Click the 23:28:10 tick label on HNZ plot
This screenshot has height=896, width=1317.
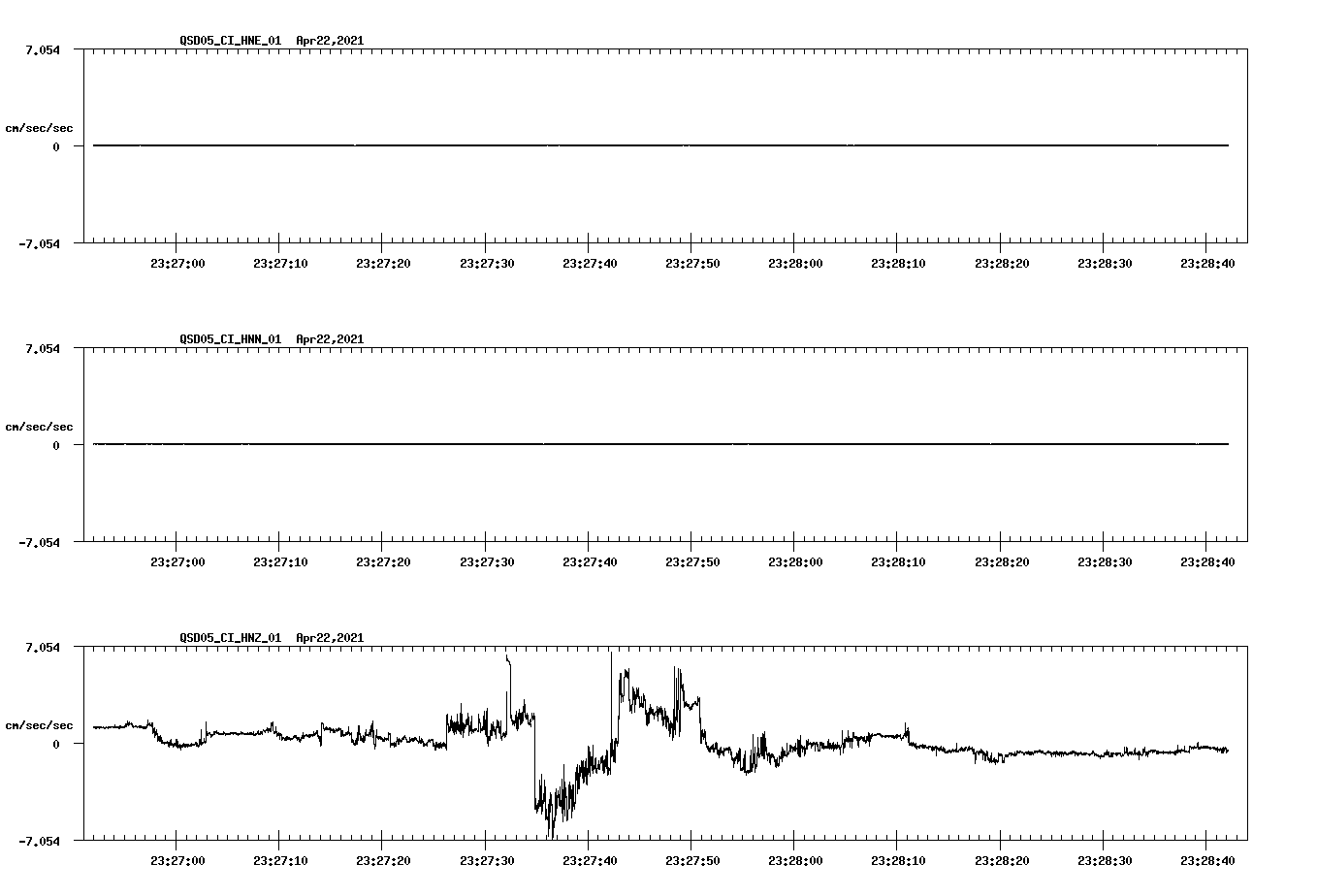coord(898,860)
